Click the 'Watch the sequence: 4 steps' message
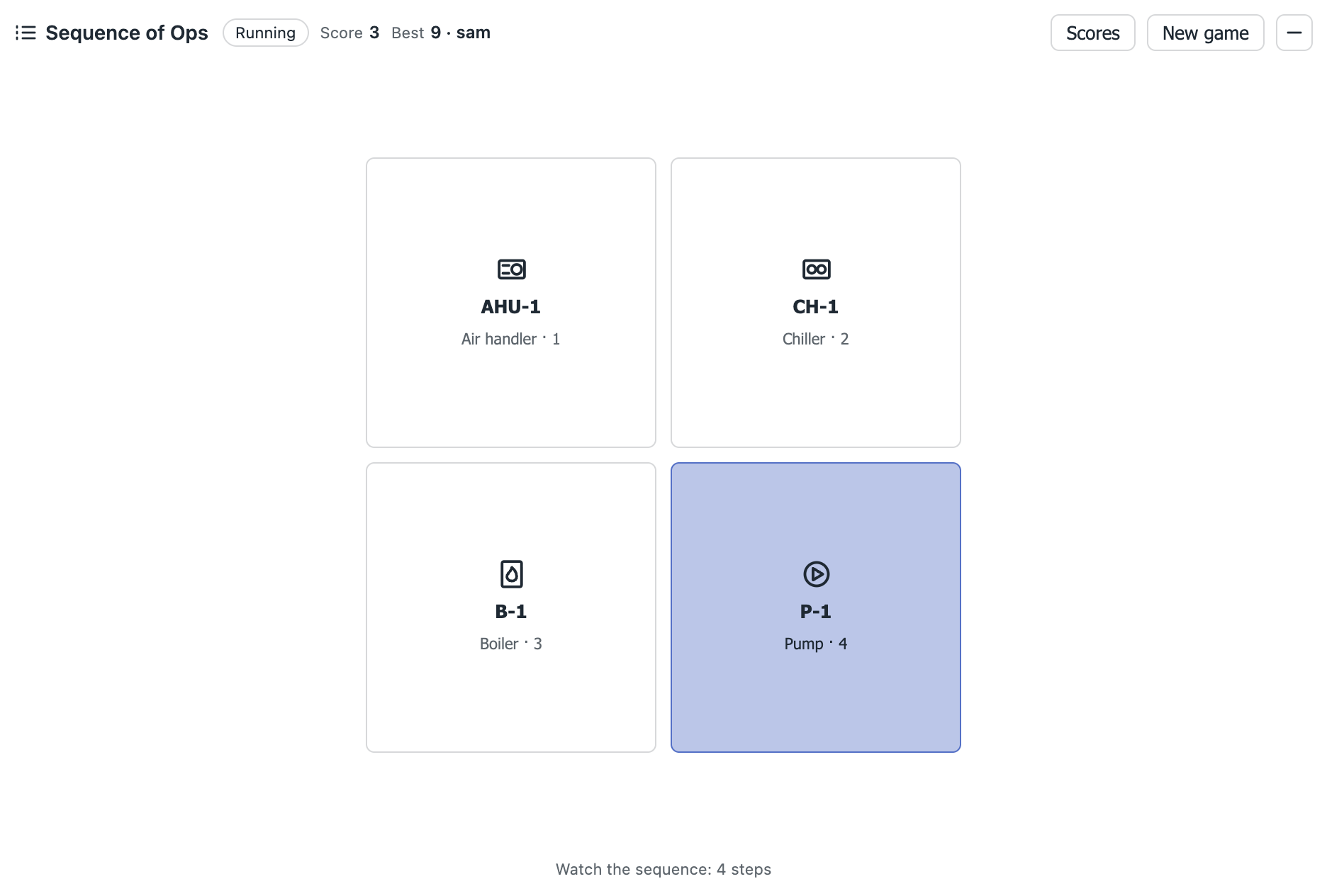Screen dimensions: 1327x896 click(x=663, y=869)
